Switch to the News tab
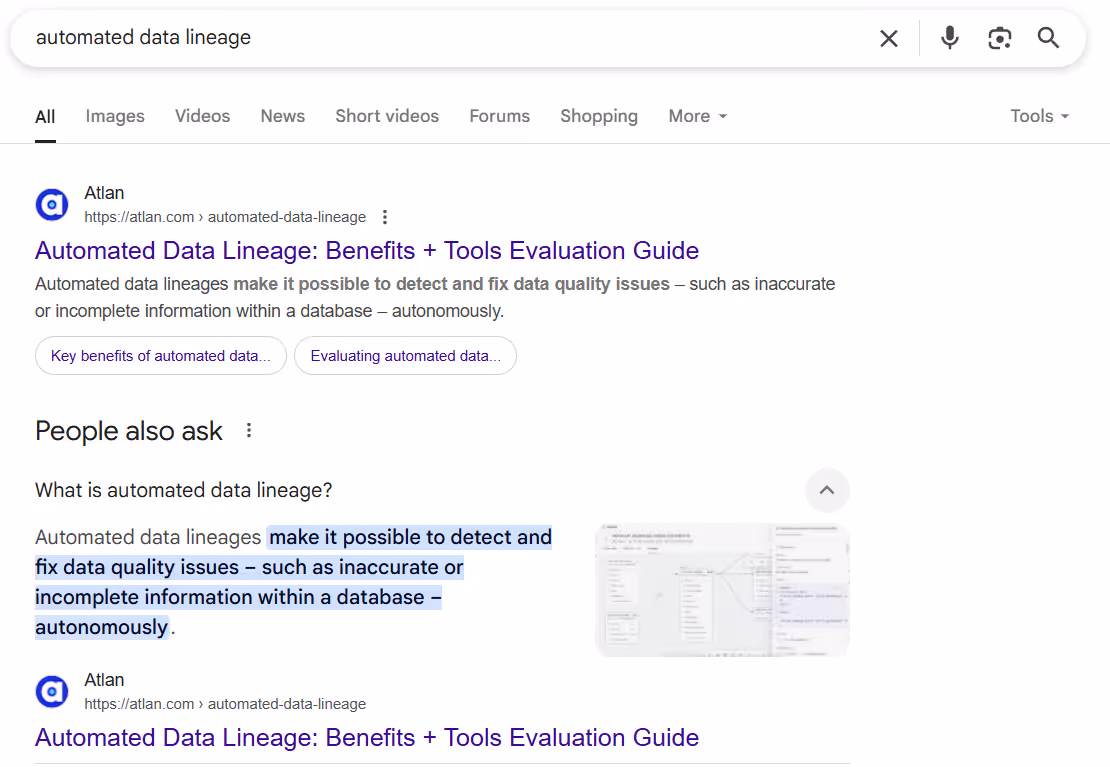 282,116
